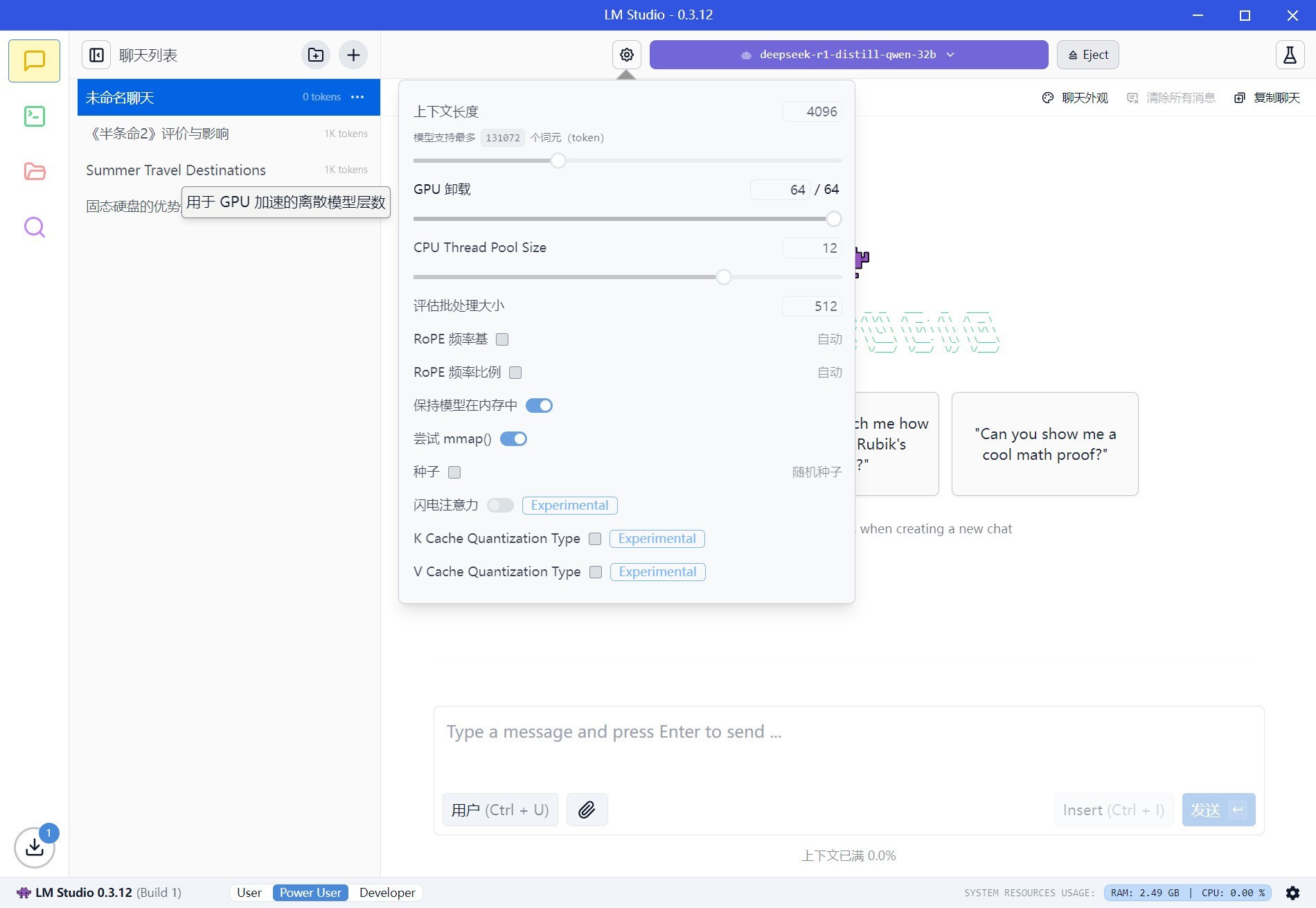Enable K Cache Quantization Type checkbox
This screenshot has height=908, width=1316.
click(595, 539)
